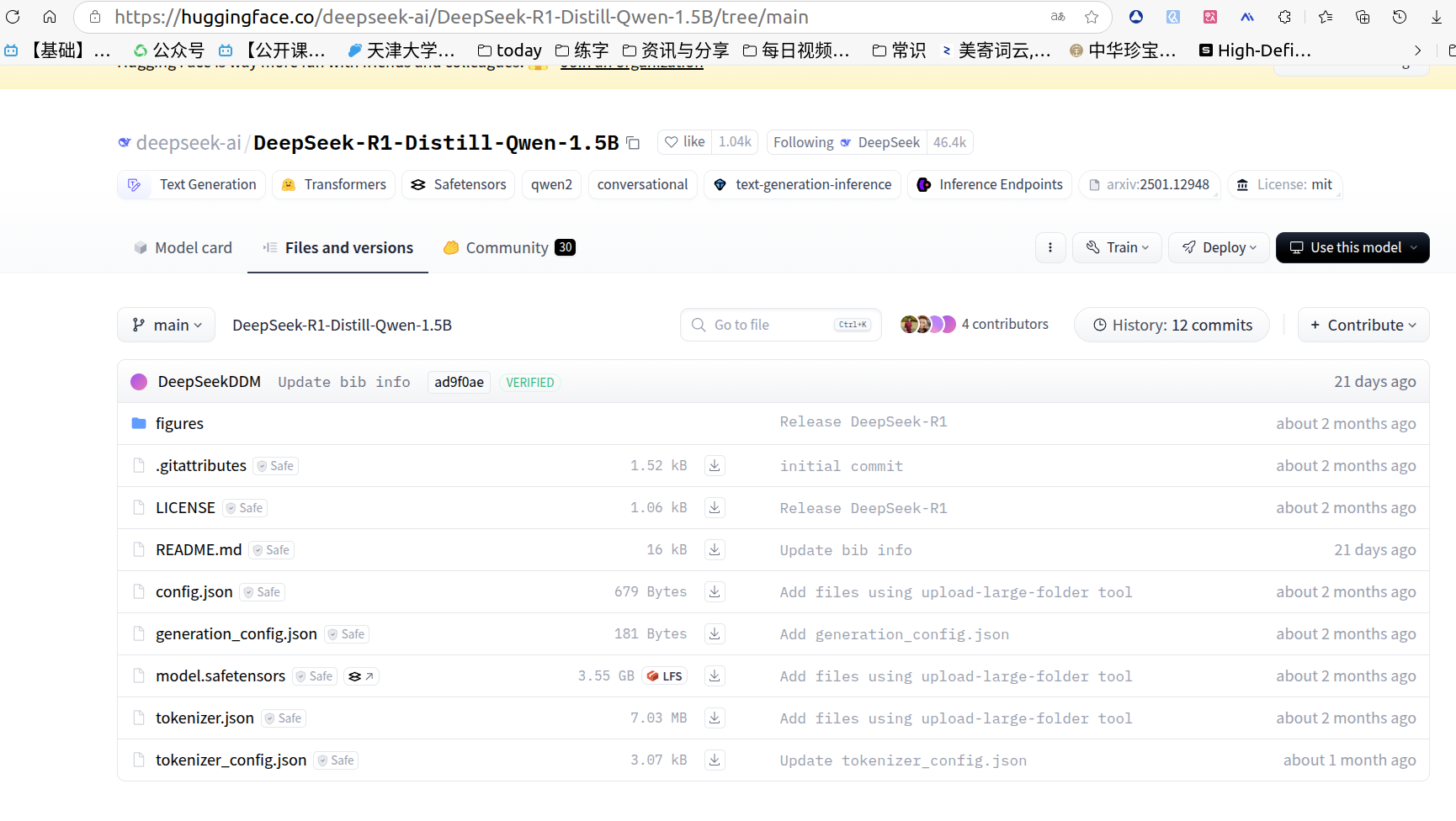Click Safe badge next to LICENSE
The image size is (1456, 821).
245,508
